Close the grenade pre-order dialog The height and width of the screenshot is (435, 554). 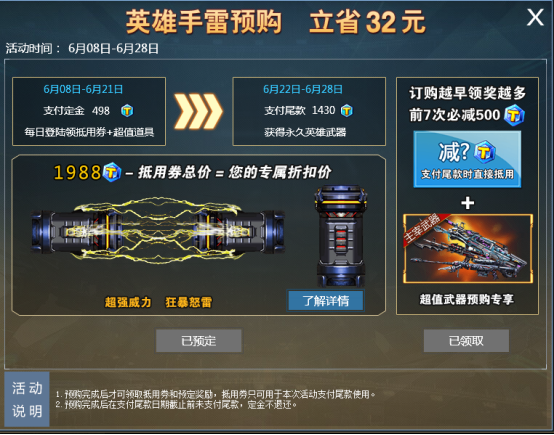click(x=535, y=17)
